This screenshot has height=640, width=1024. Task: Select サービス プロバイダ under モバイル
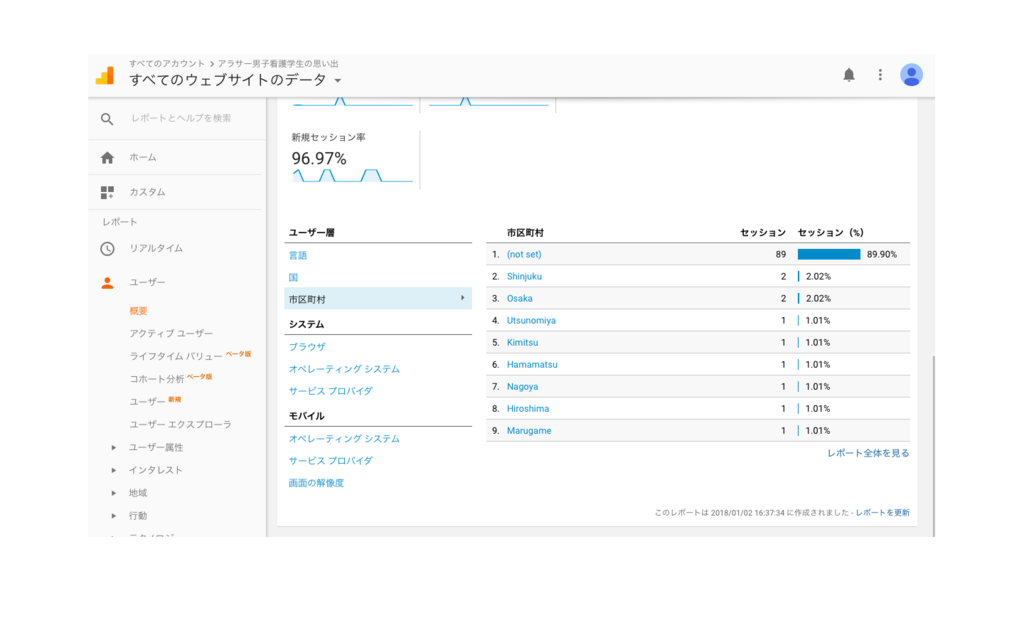pyautogui.click(x=330, y=461)
